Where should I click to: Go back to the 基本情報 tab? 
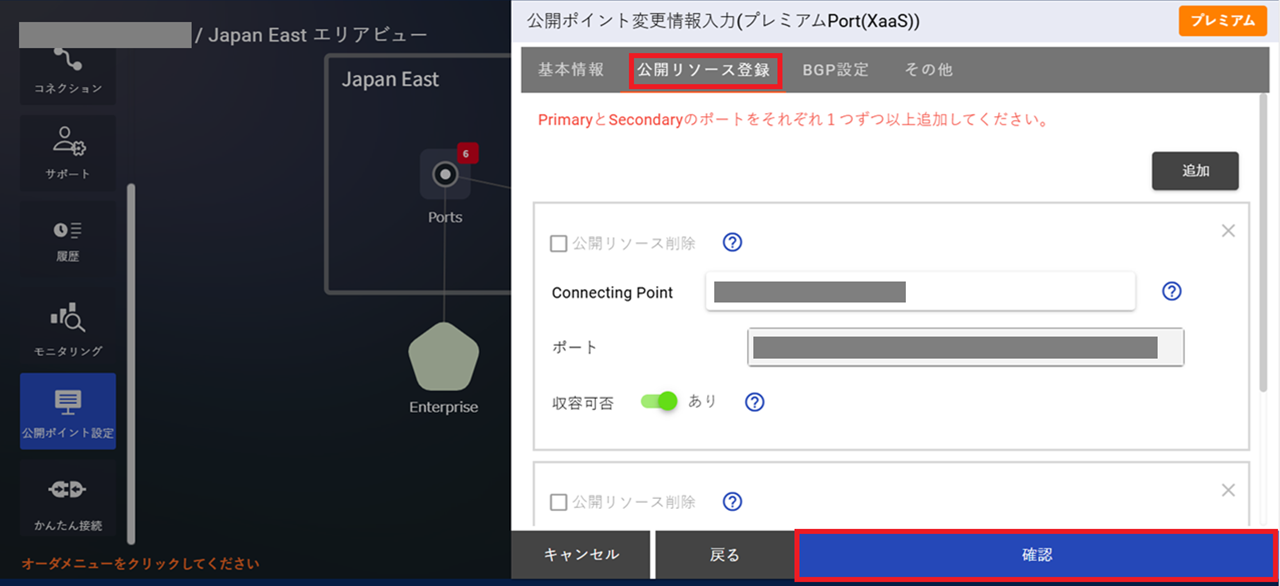click(x=569, y=69)
